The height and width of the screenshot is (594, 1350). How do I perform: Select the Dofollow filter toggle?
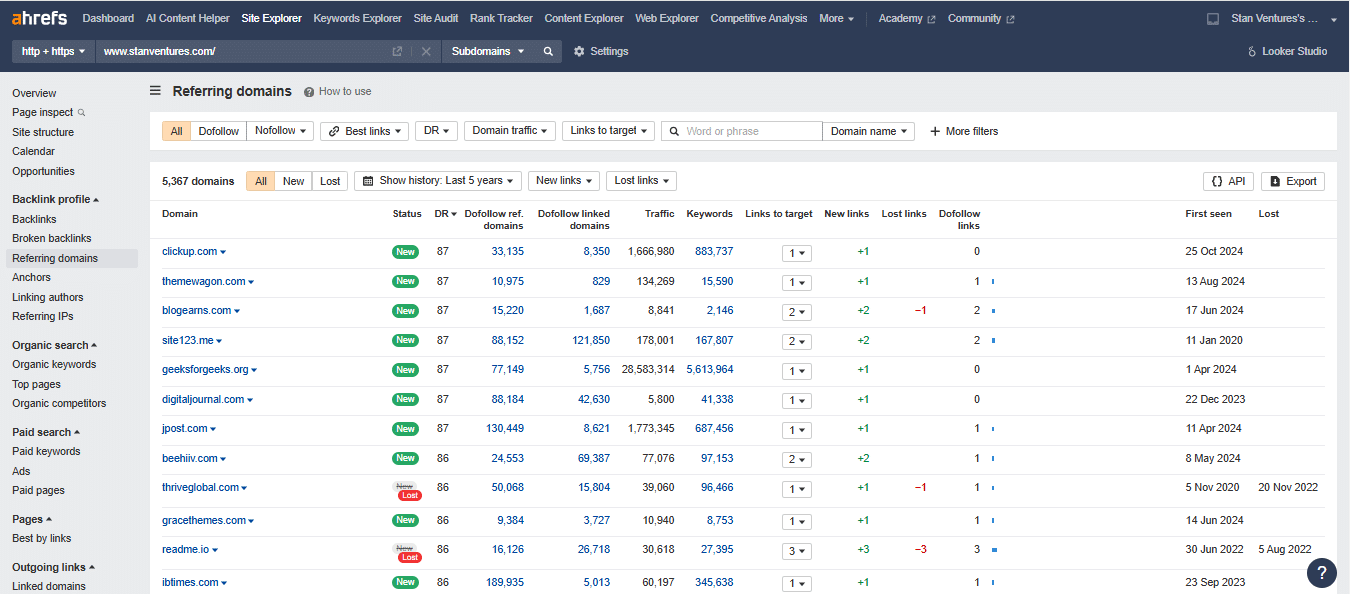coord(218,131)
